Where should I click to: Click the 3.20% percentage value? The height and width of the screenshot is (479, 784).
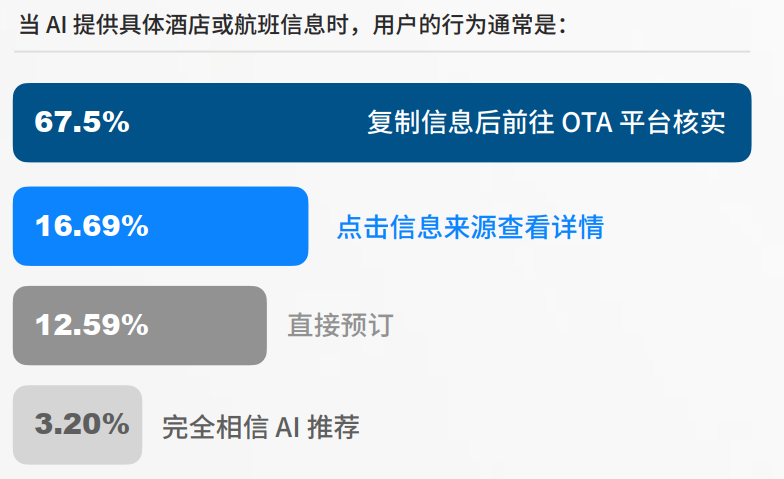point(82,424)
